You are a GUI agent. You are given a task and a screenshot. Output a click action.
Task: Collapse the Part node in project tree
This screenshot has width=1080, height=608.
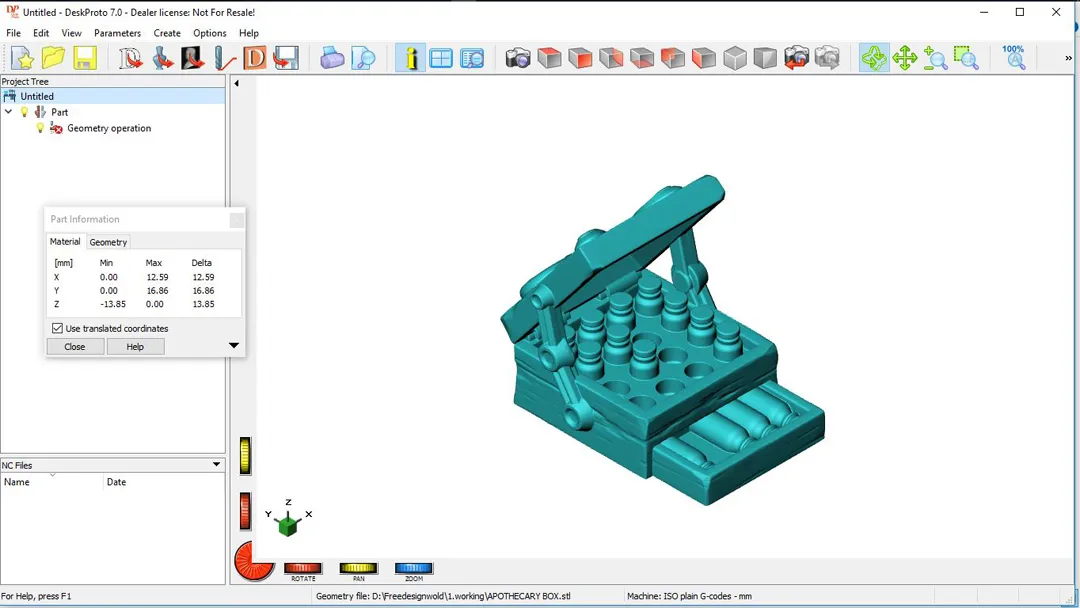pos(9,112)
